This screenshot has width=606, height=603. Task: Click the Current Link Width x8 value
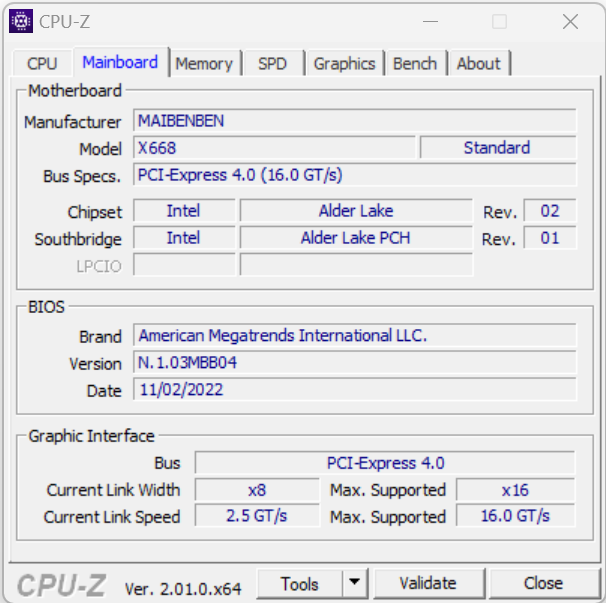point(257,490)
